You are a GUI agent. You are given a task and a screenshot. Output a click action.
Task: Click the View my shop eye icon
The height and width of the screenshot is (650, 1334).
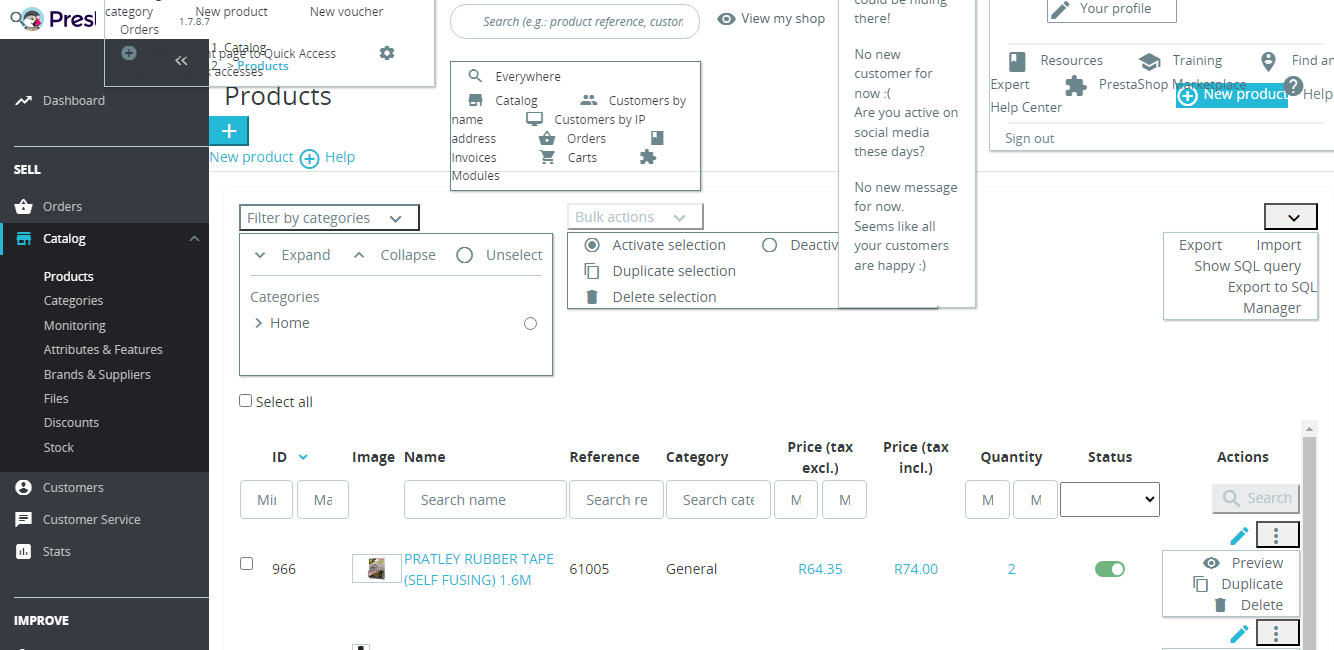point(727,19)
